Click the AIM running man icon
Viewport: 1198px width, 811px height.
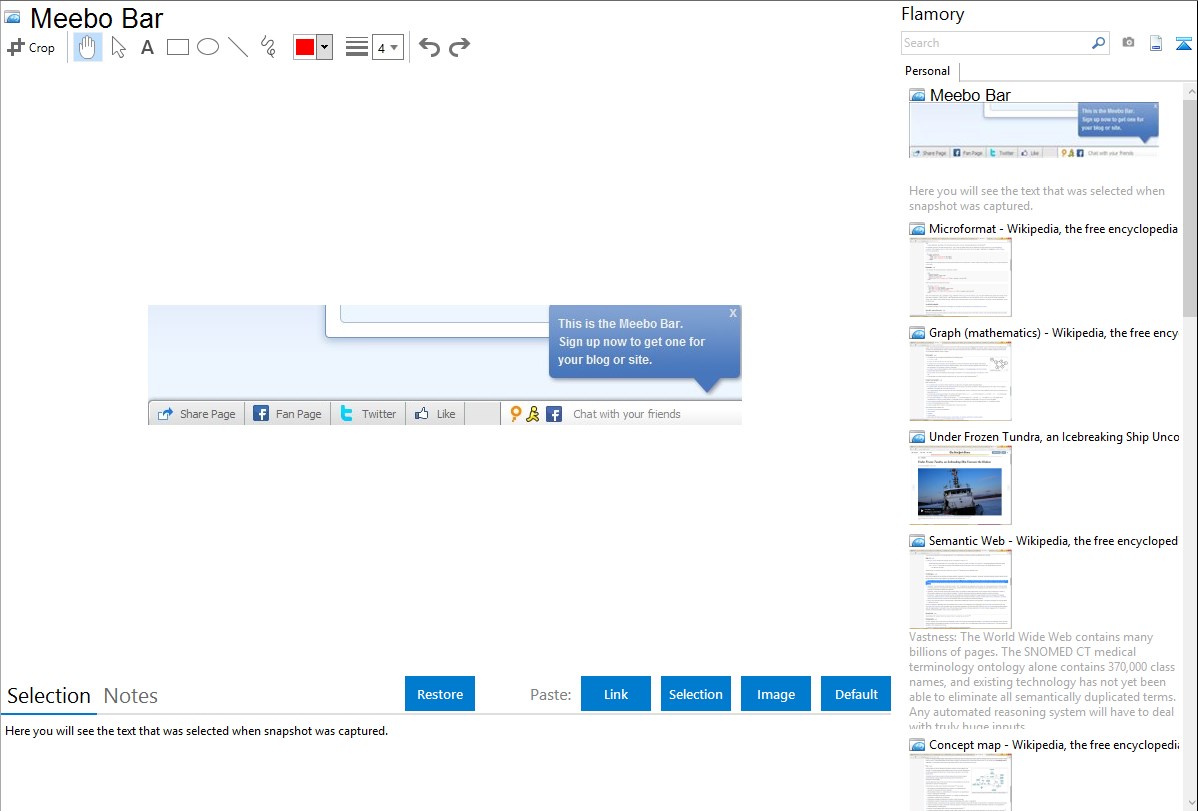click(x=533, y=414)
